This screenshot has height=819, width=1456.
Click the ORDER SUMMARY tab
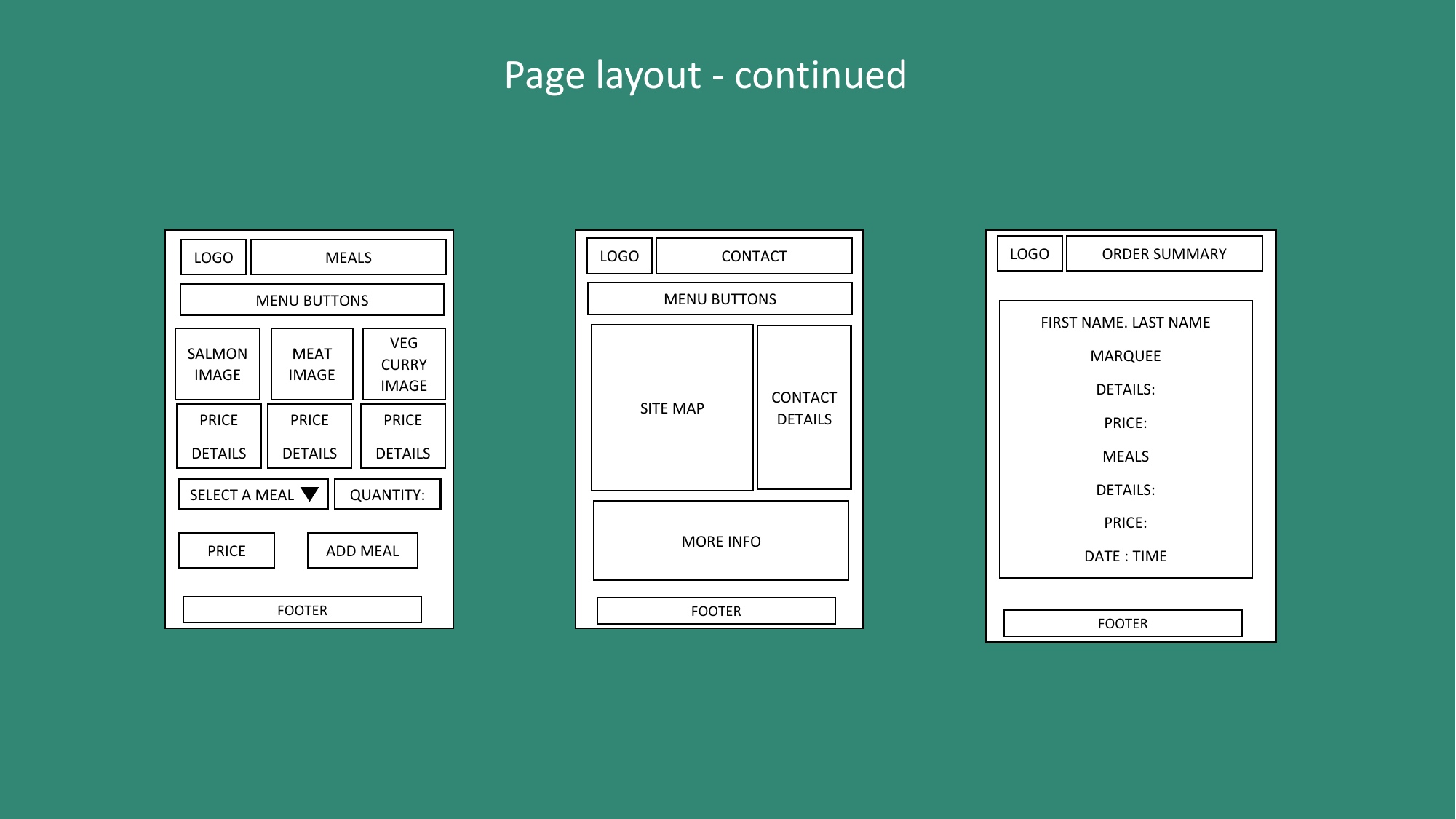click(x=1161, y=254)
